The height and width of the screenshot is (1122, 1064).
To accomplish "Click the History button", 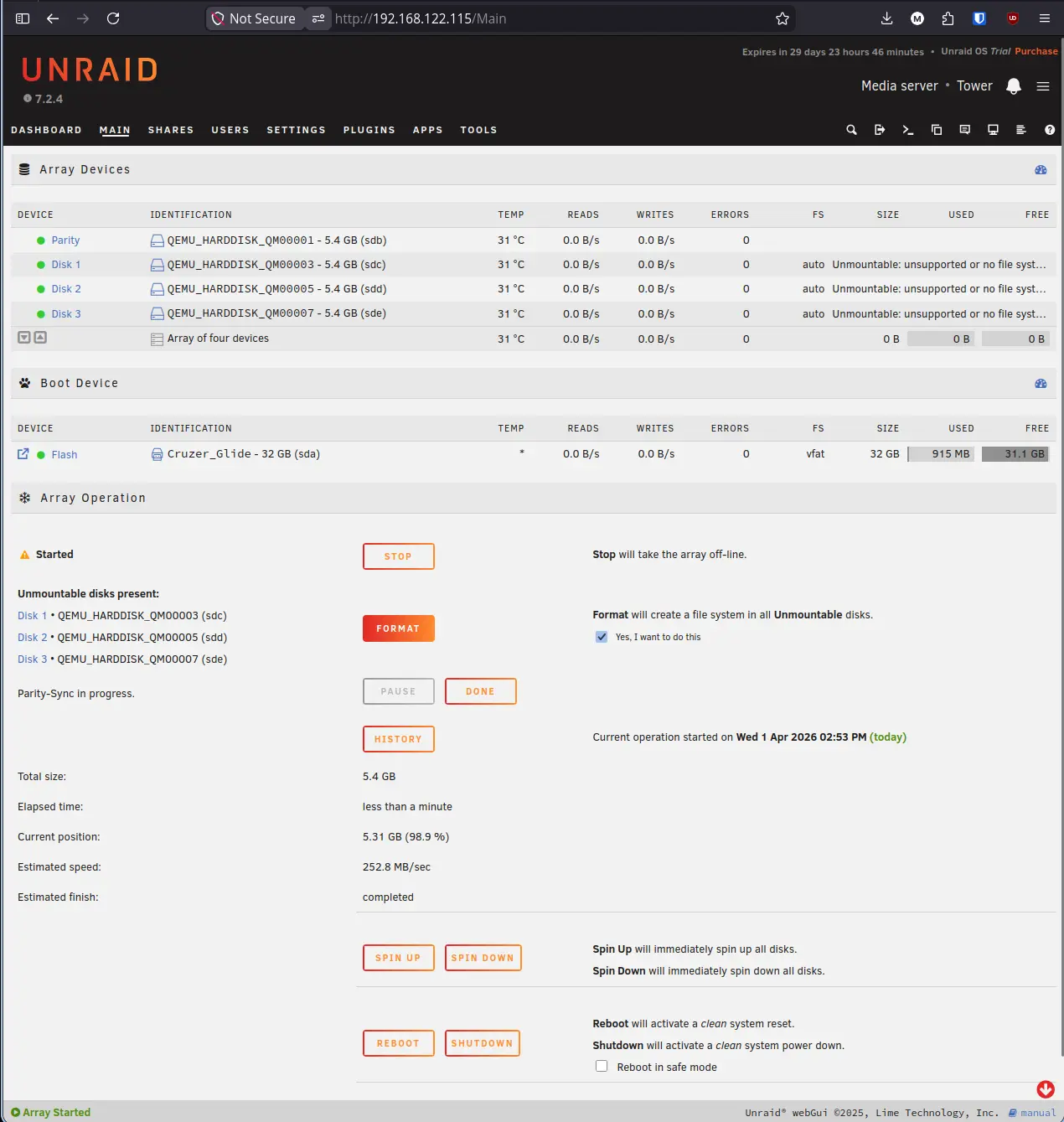I will [x=399, y=739].
